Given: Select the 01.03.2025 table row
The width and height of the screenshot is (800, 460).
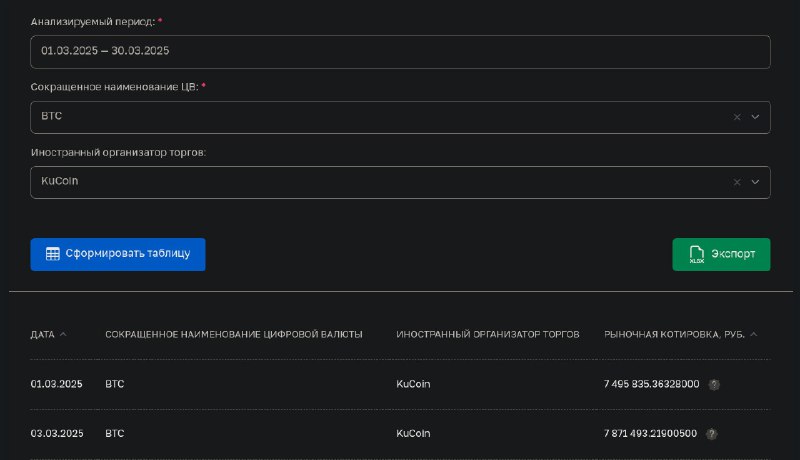Looking at the screenshot, I should pos(400,384).
